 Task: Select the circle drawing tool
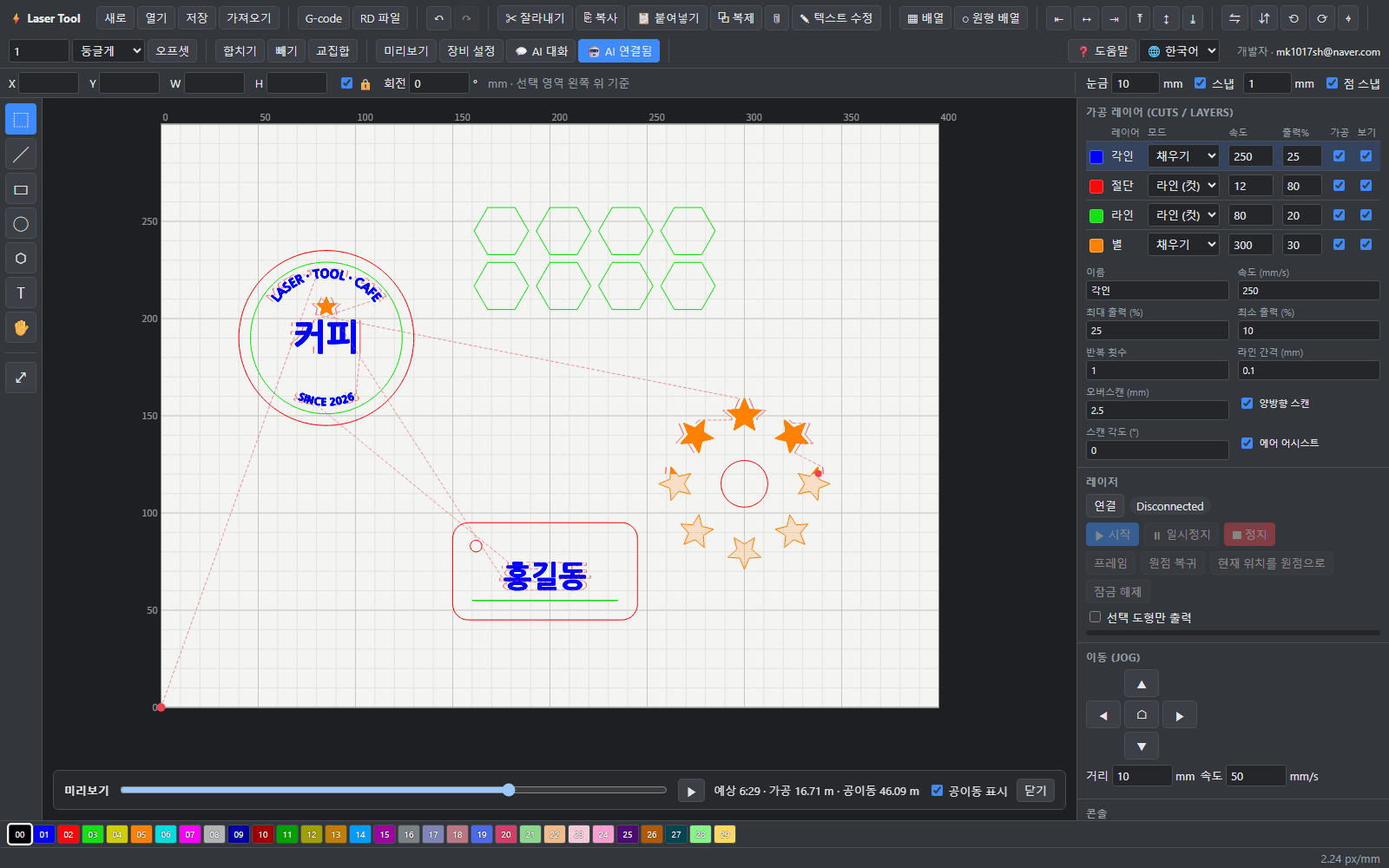21,224
